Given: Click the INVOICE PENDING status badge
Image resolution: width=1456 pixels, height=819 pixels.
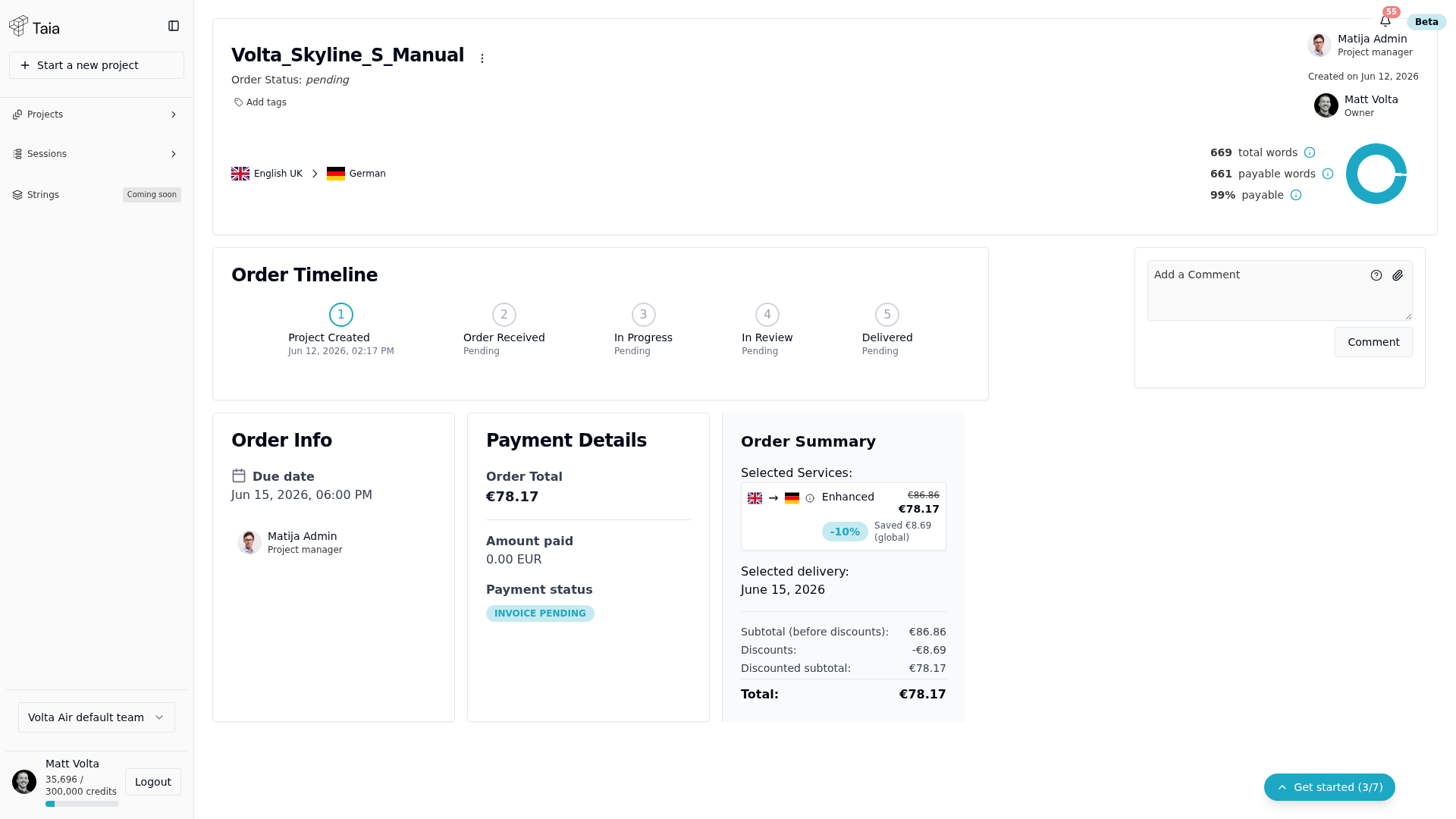Looking at the screenshot, I should tap(540, 613).
